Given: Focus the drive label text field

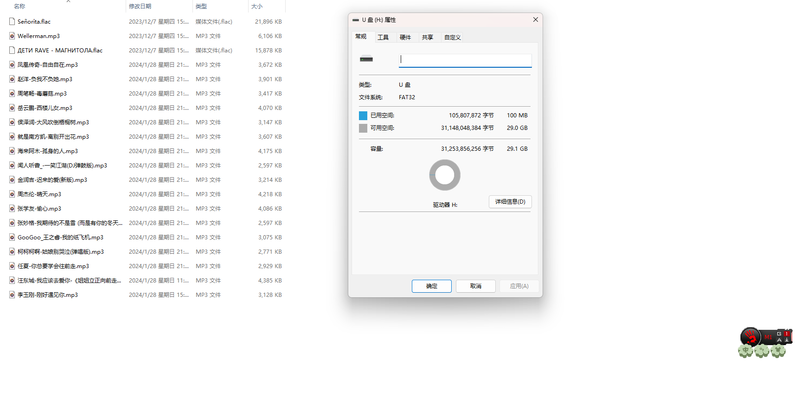Looking at the screenshot, I should pos(465,60).
